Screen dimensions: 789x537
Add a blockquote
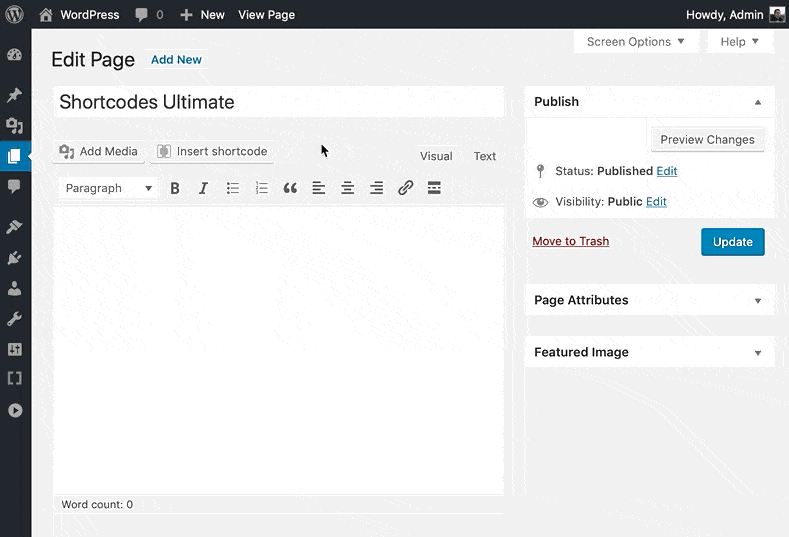pos(290,188)
